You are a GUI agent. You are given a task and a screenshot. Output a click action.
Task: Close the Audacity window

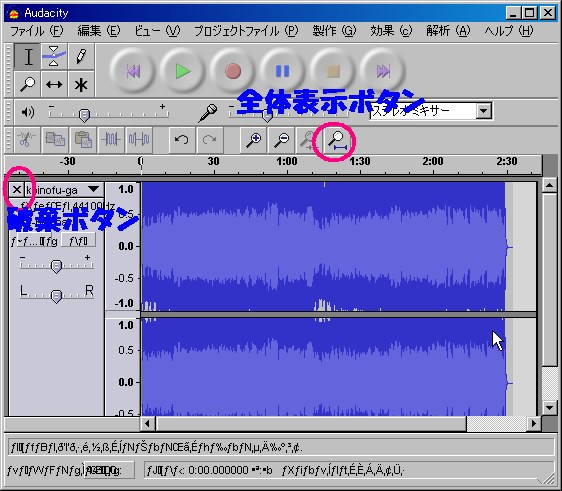tap(548, 13)
